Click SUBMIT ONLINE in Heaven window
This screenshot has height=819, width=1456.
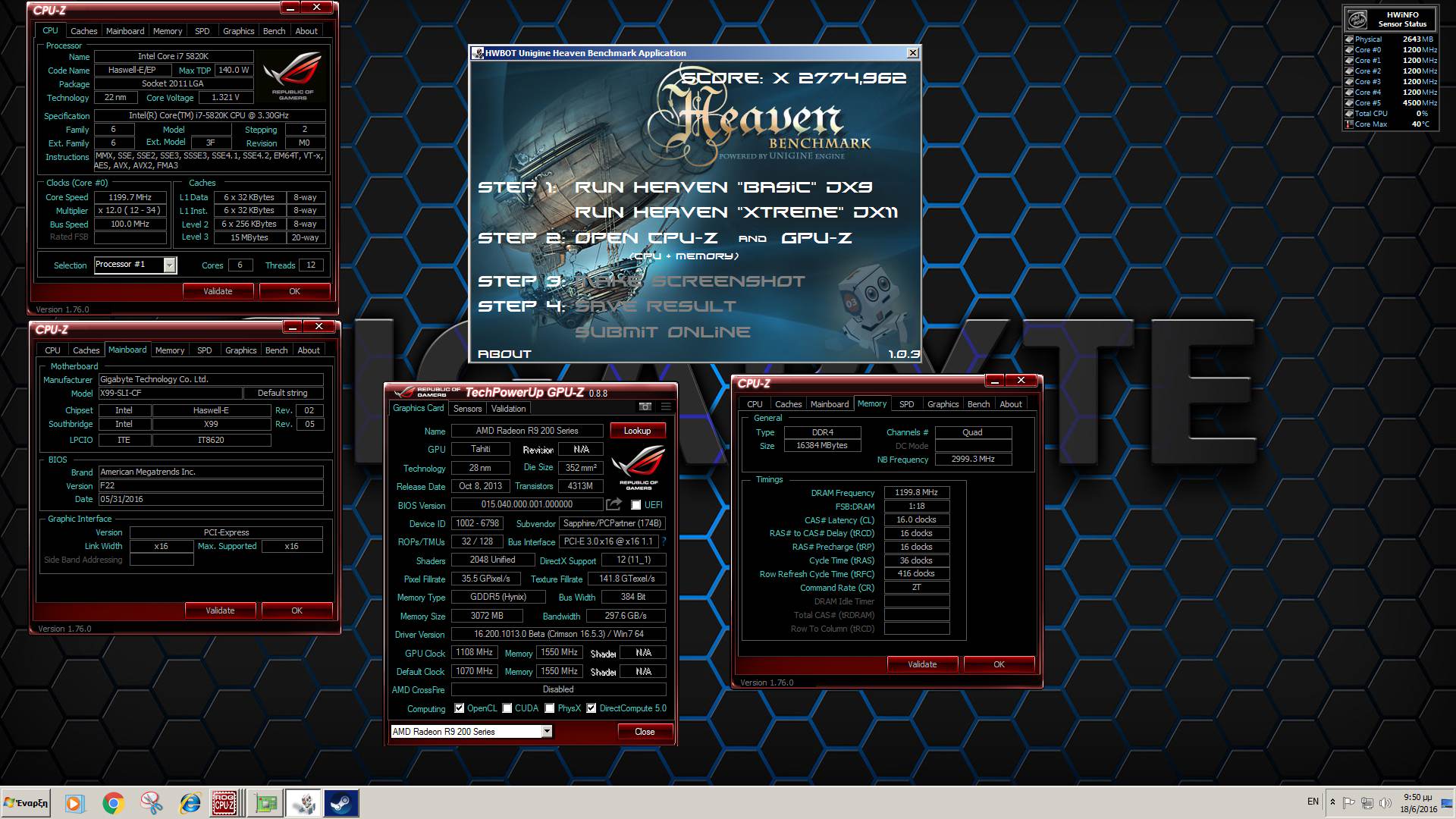[663, 332]
